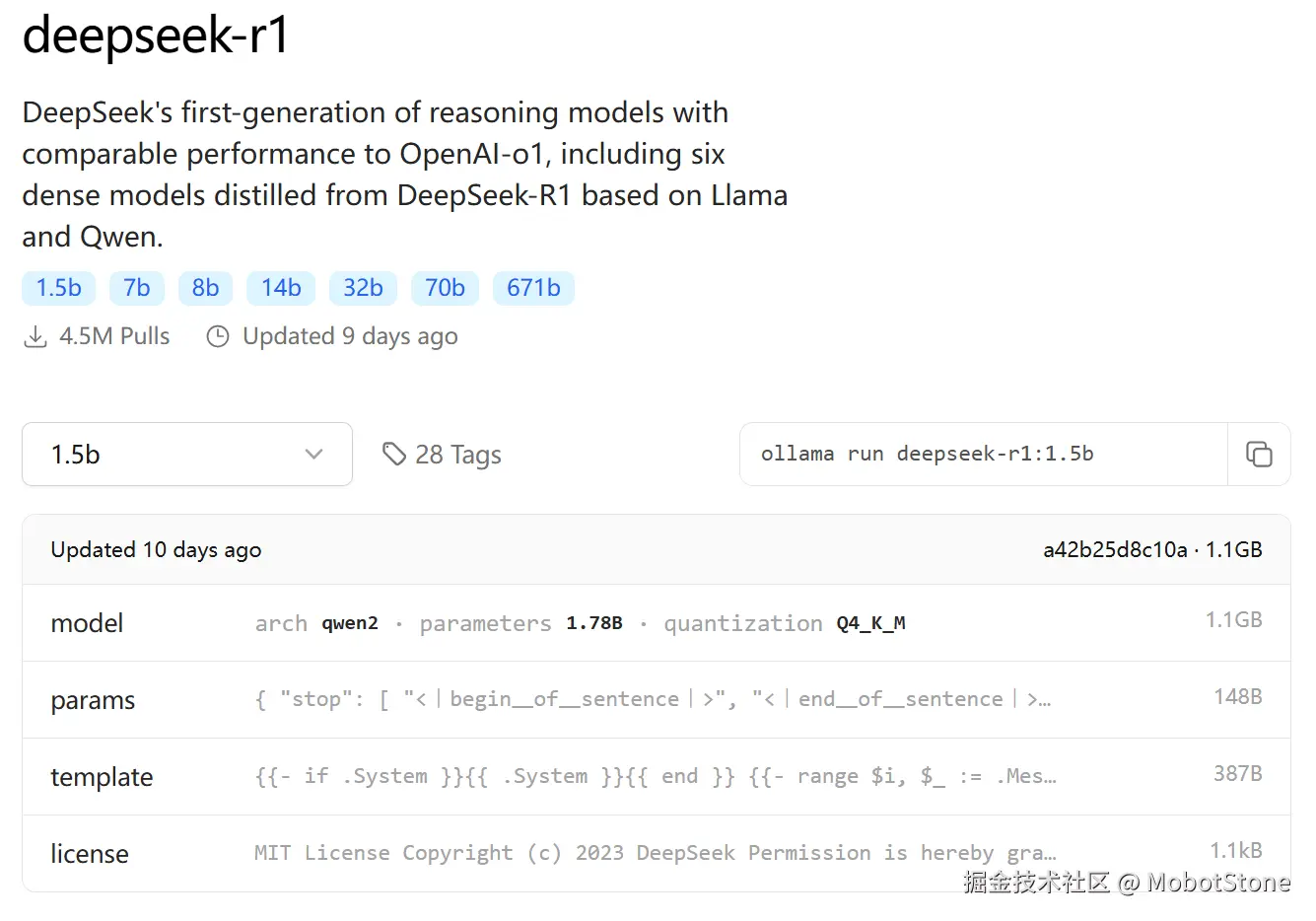Open the 1.5b version dropdown
1316x921 pixels.
187,455
